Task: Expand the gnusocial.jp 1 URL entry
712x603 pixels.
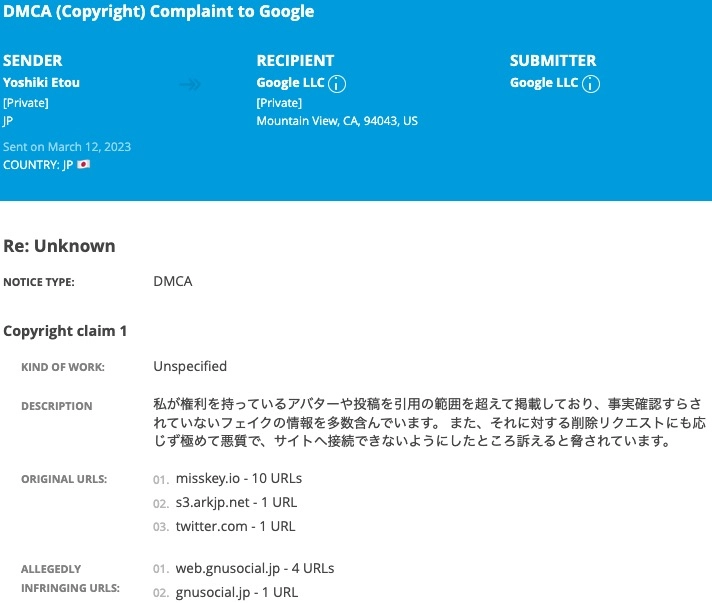Action: pos(236,592)
